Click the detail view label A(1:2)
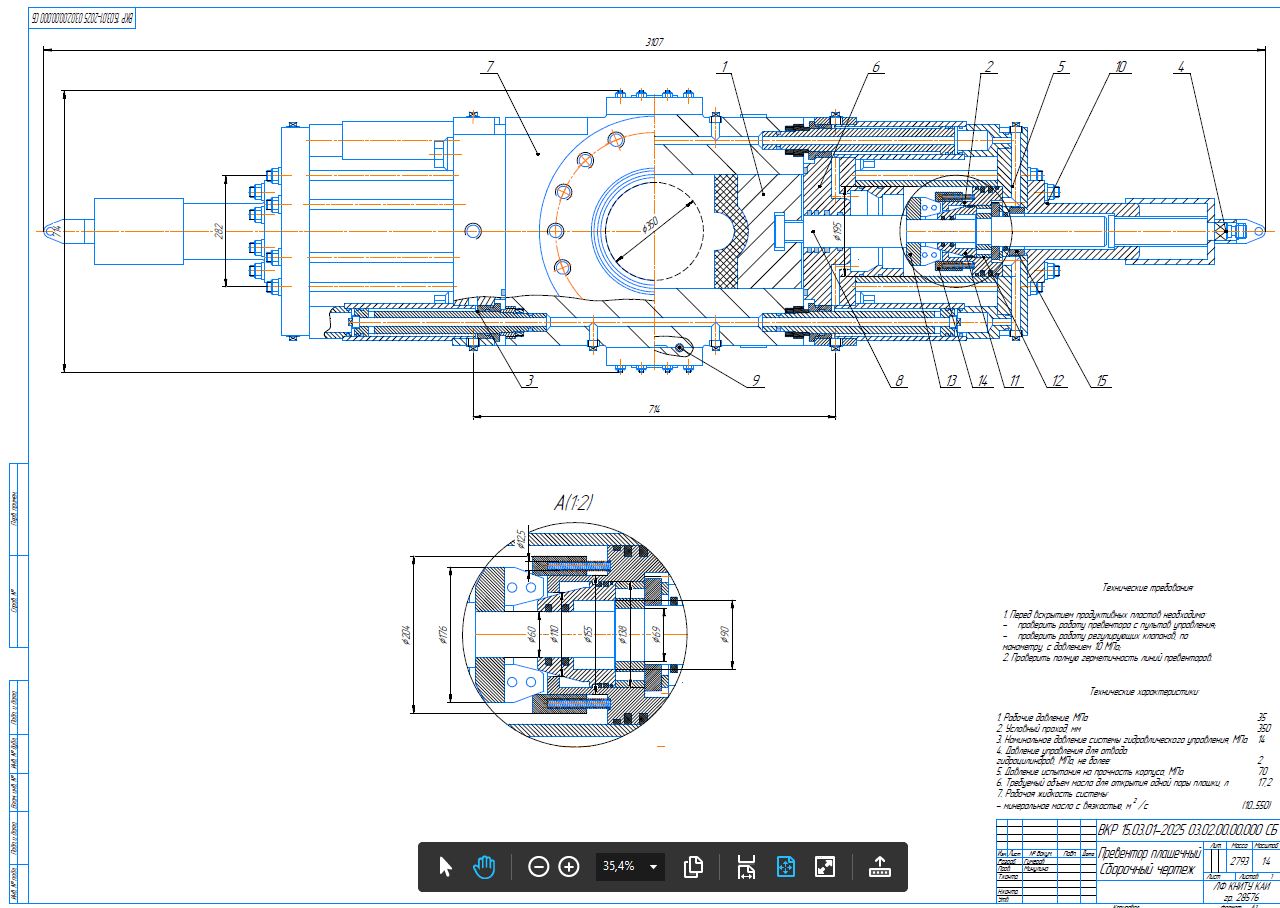This screenshot has width=1280, height=908. 574,505
